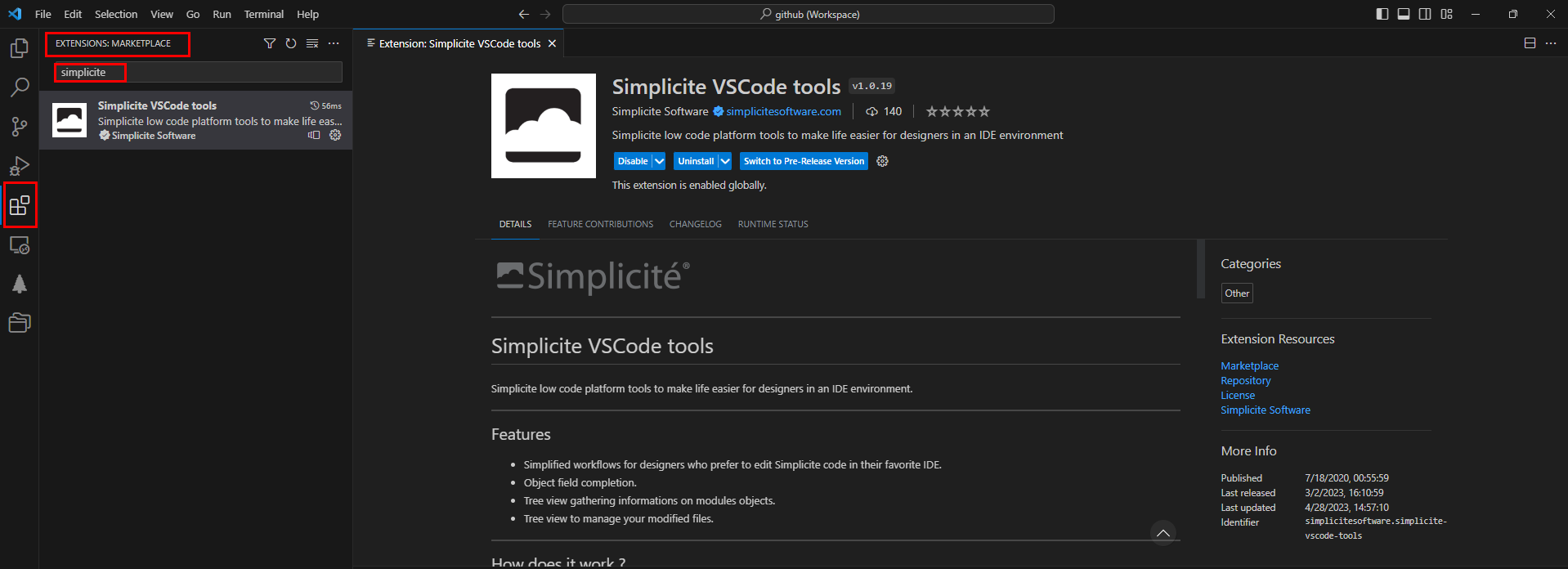Open simplicitesoftware.com publisher link
This screenshot has height=569, width=1568.
tap(783, 111)
